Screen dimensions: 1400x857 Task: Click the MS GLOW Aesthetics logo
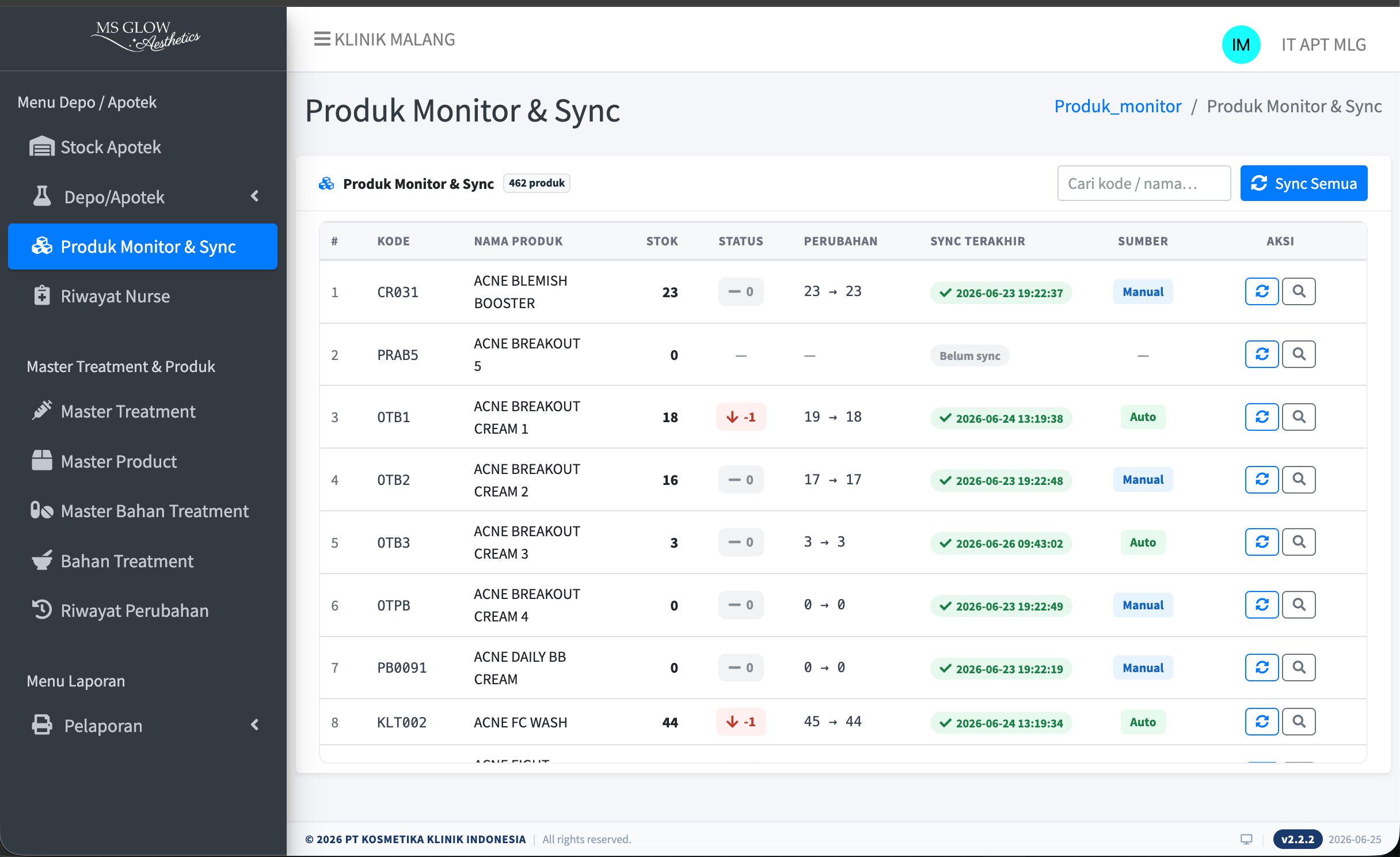point(144,36)
